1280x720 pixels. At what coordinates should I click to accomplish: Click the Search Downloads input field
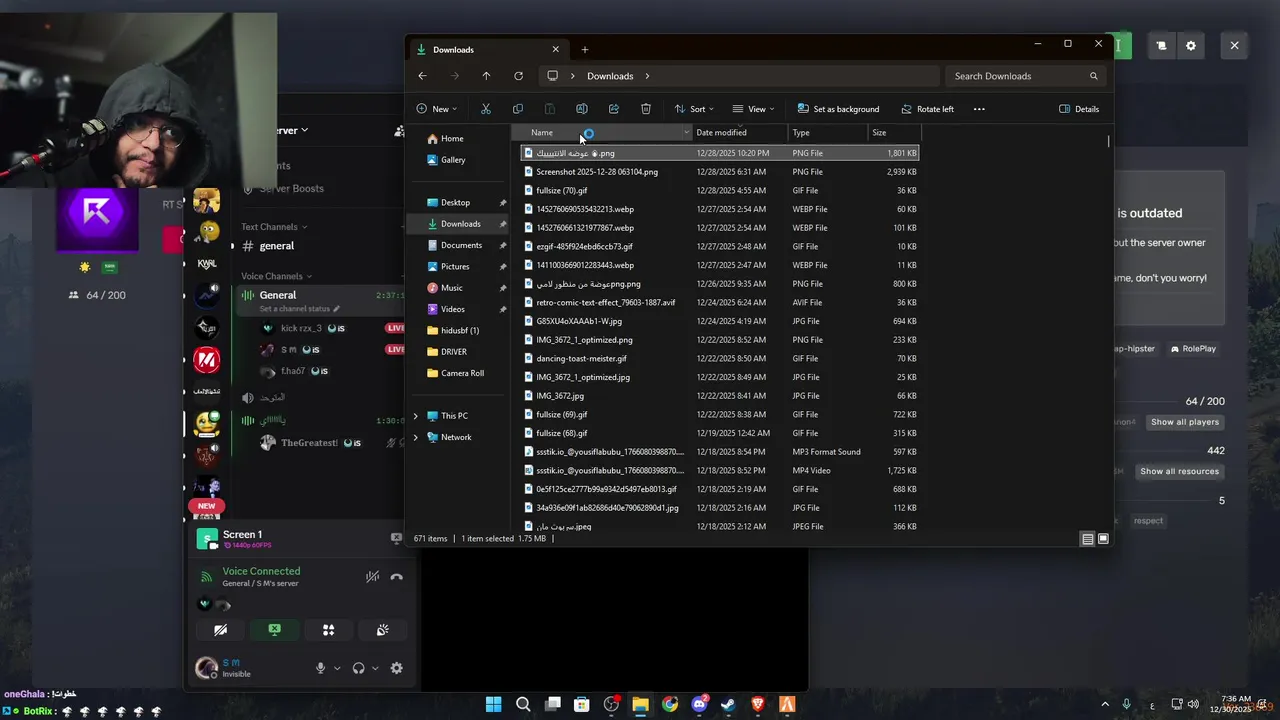pos(1025,76)
